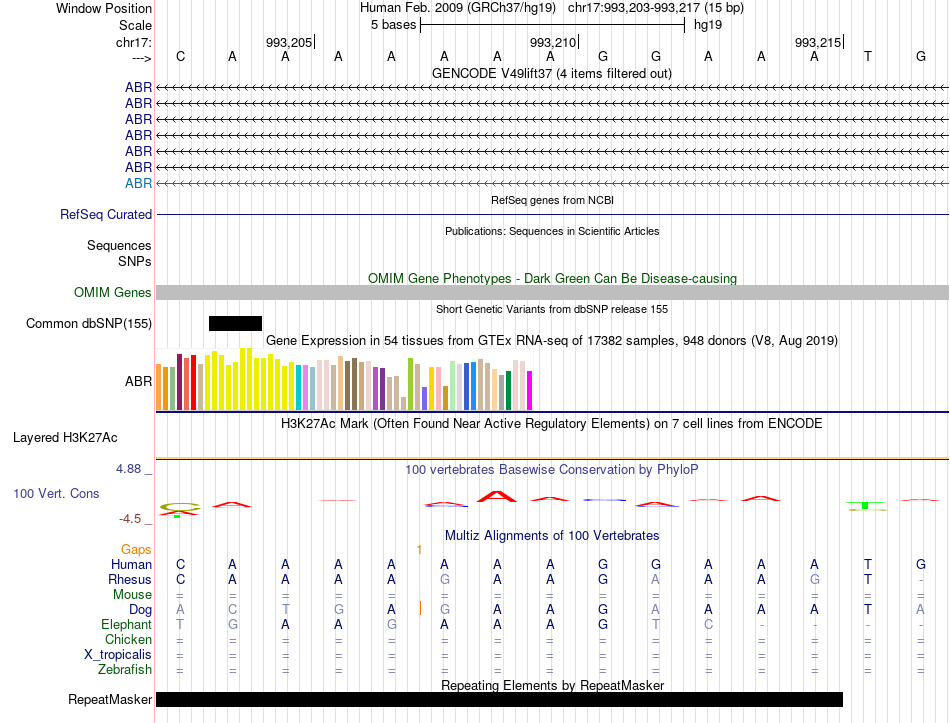Click the ABR label beside GTEx chart
Image resolution: width=950 pixels, height=723 pixels.
coord(138,381)
